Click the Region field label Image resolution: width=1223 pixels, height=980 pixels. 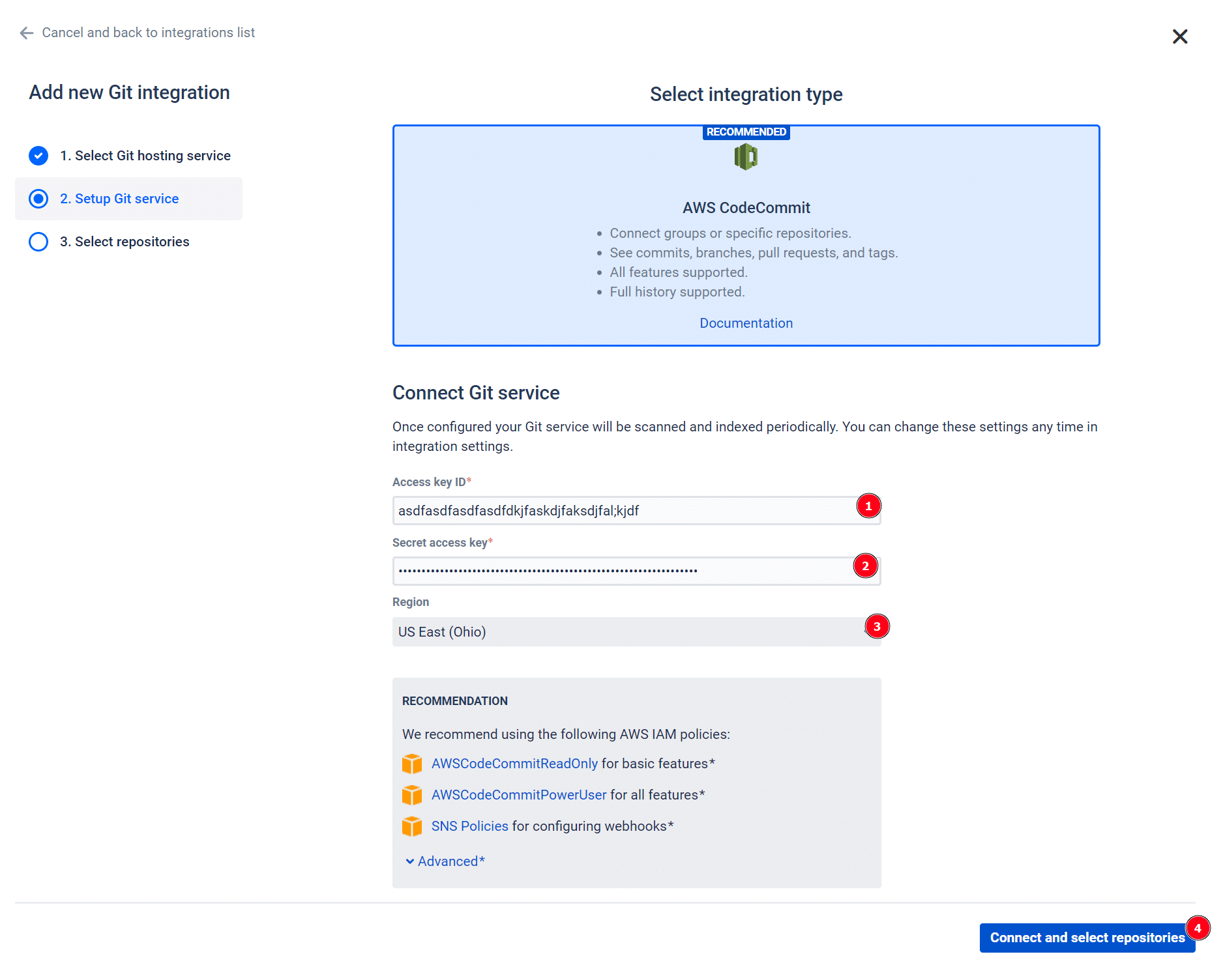411,602
